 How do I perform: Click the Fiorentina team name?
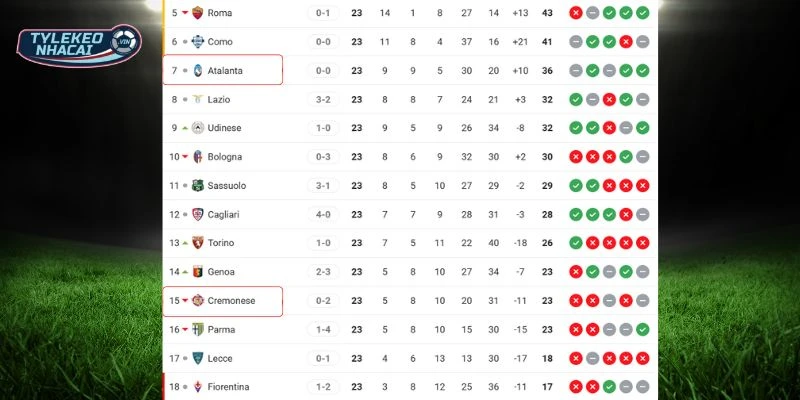pos(229,387)
